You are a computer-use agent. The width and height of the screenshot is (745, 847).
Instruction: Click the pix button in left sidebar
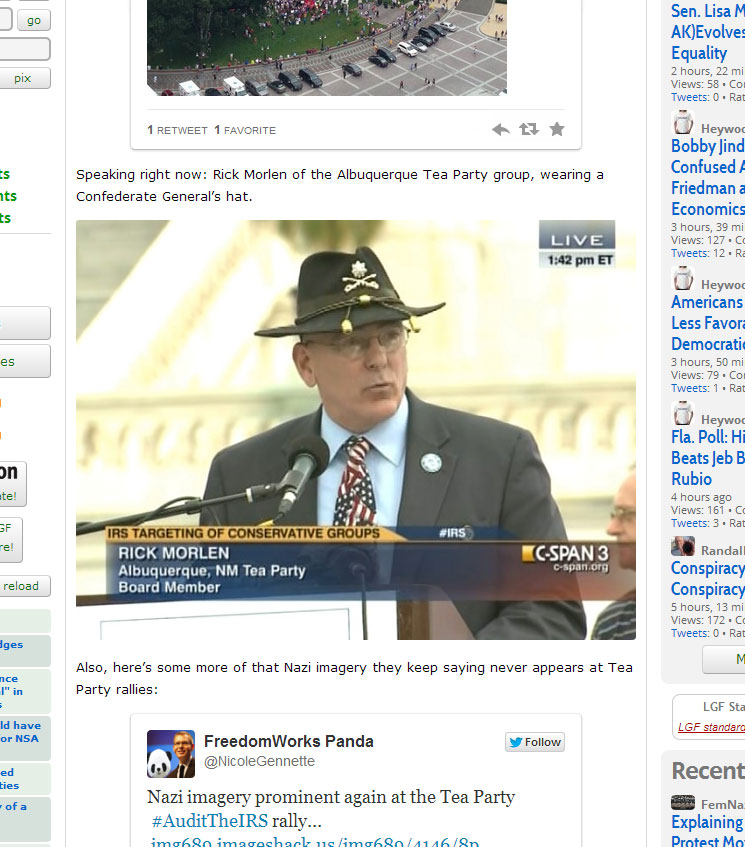(x=23, y=78)
